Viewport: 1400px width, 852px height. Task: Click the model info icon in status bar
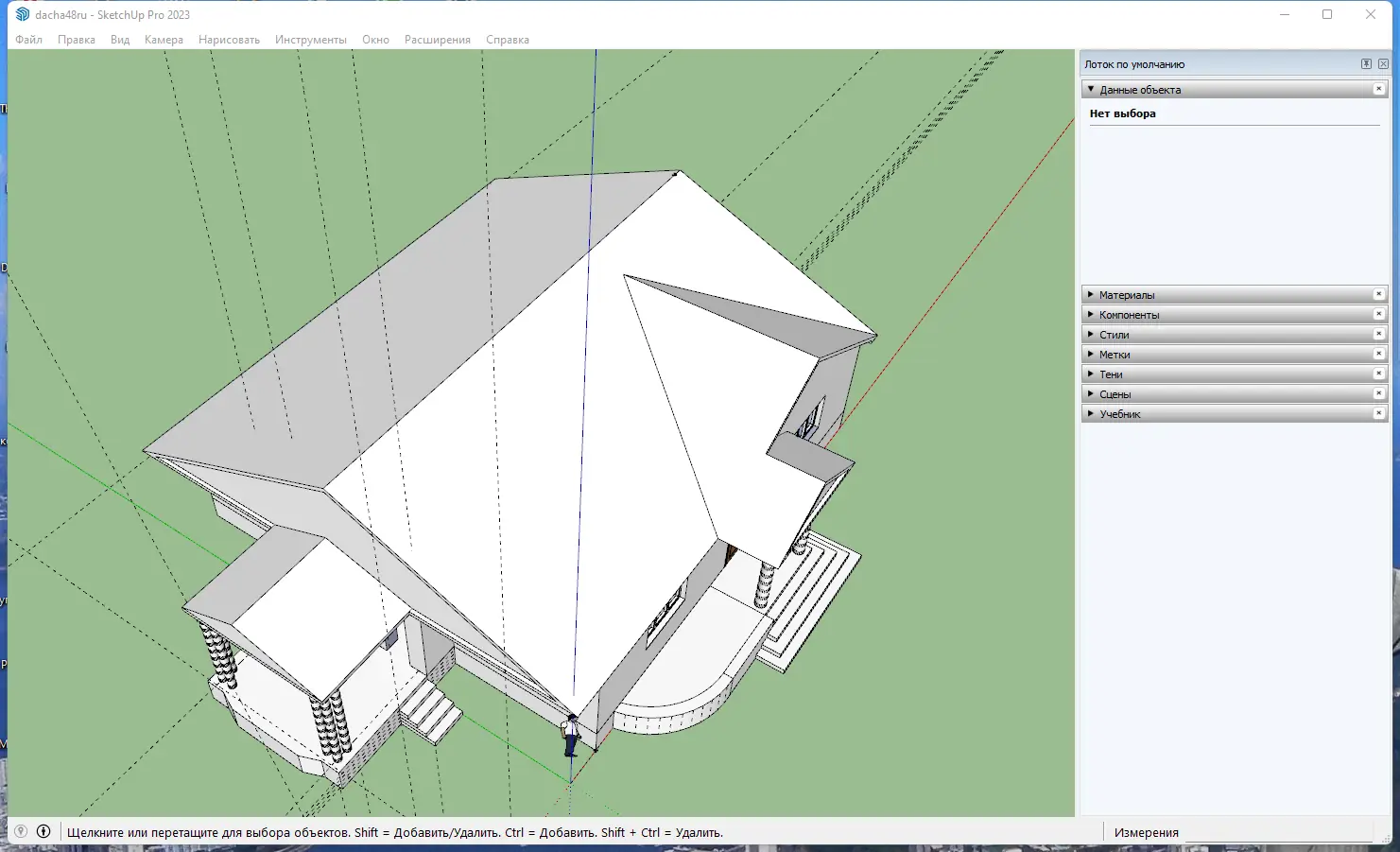click(x=43, y=832)
